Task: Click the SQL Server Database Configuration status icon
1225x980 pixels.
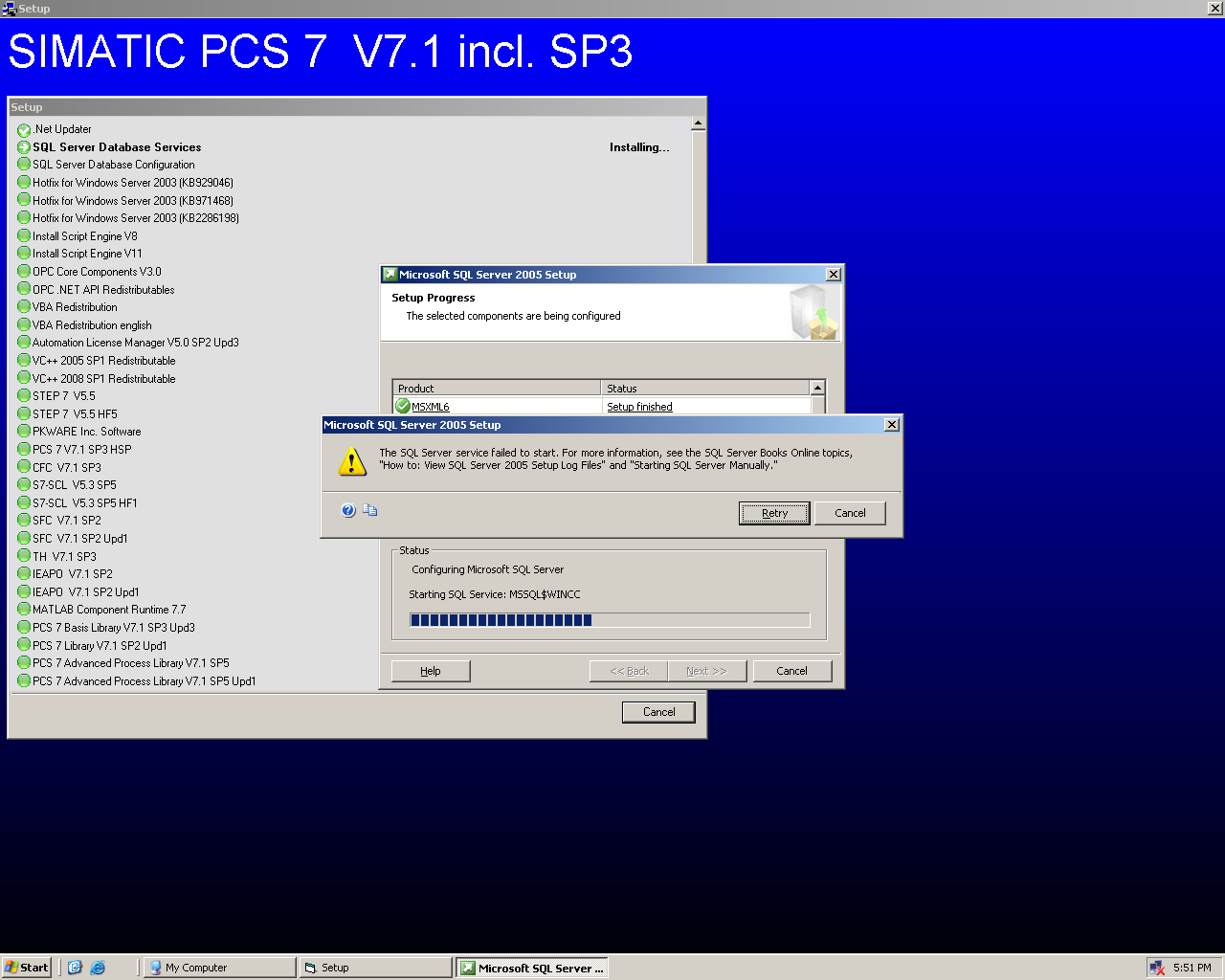Action: point(24,165)
